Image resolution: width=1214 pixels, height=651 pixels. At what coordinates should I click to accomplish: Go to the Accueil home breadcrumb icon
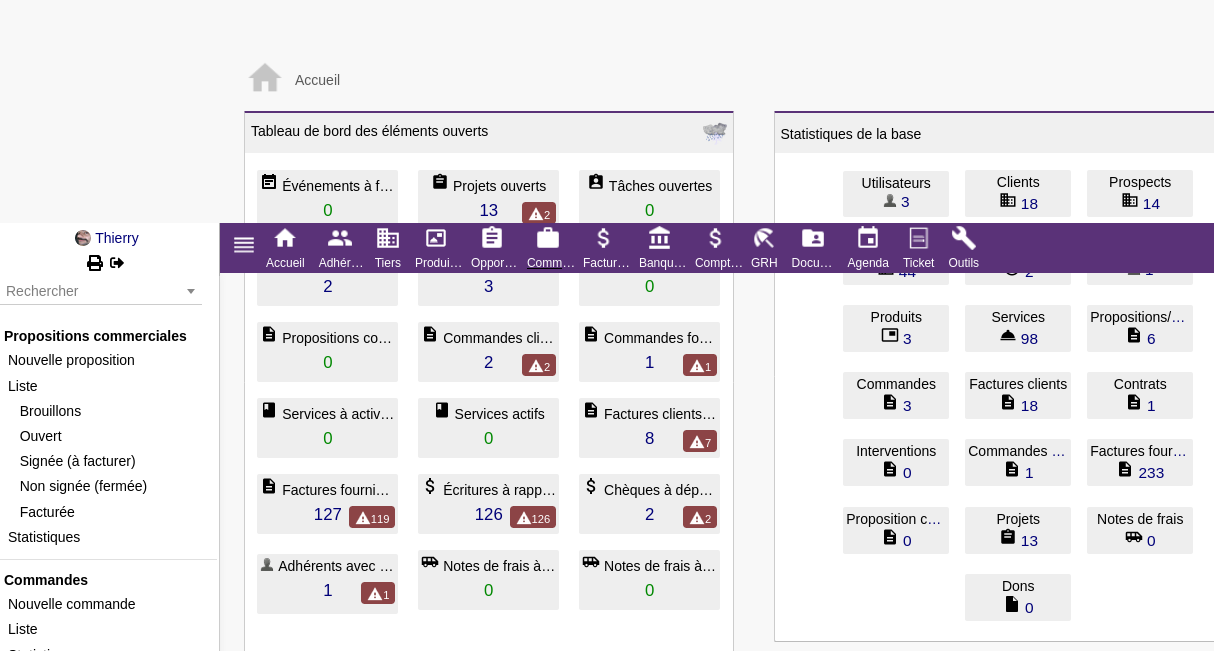(x=265, y=79)
